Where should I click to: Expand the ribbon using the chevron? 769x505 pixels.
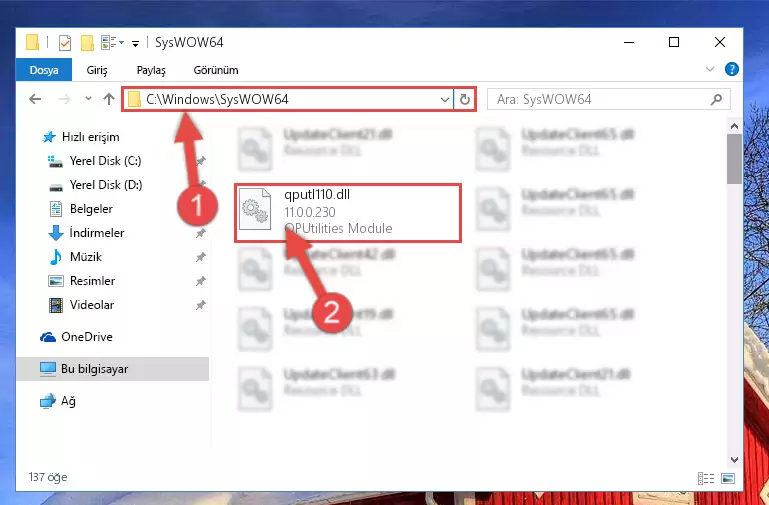[x=710, y=69]
